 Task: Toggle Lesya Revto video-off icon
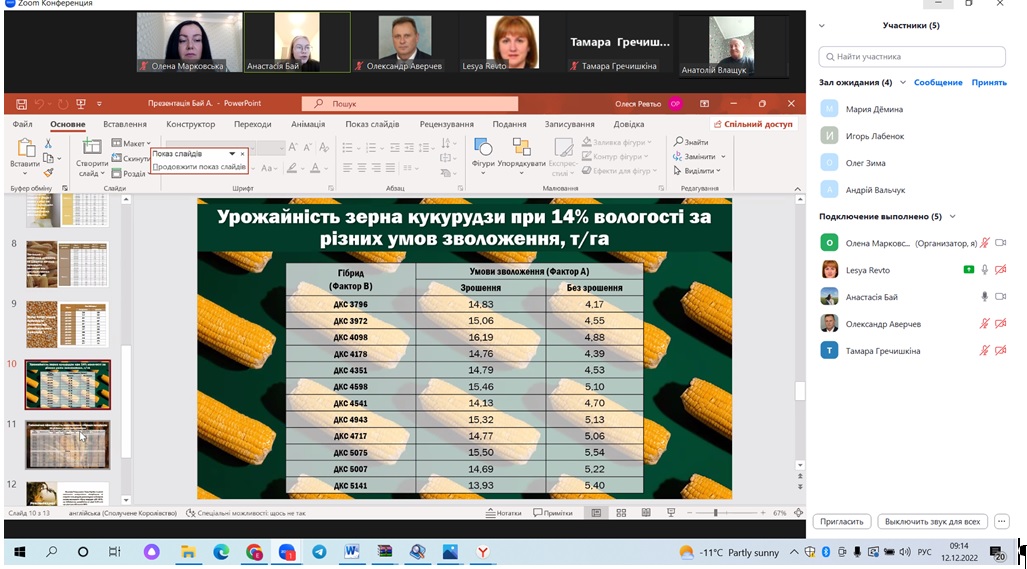(1001, 270)
